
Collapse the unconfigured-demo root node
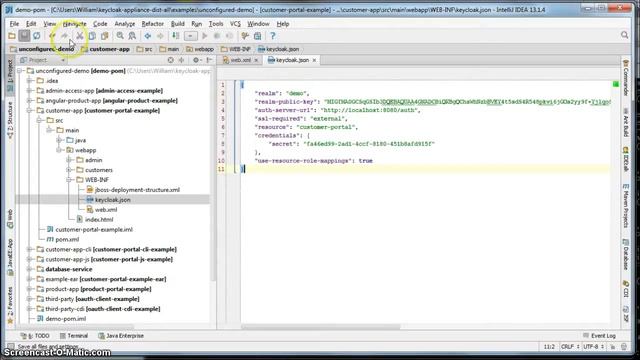tap(20, 71)
